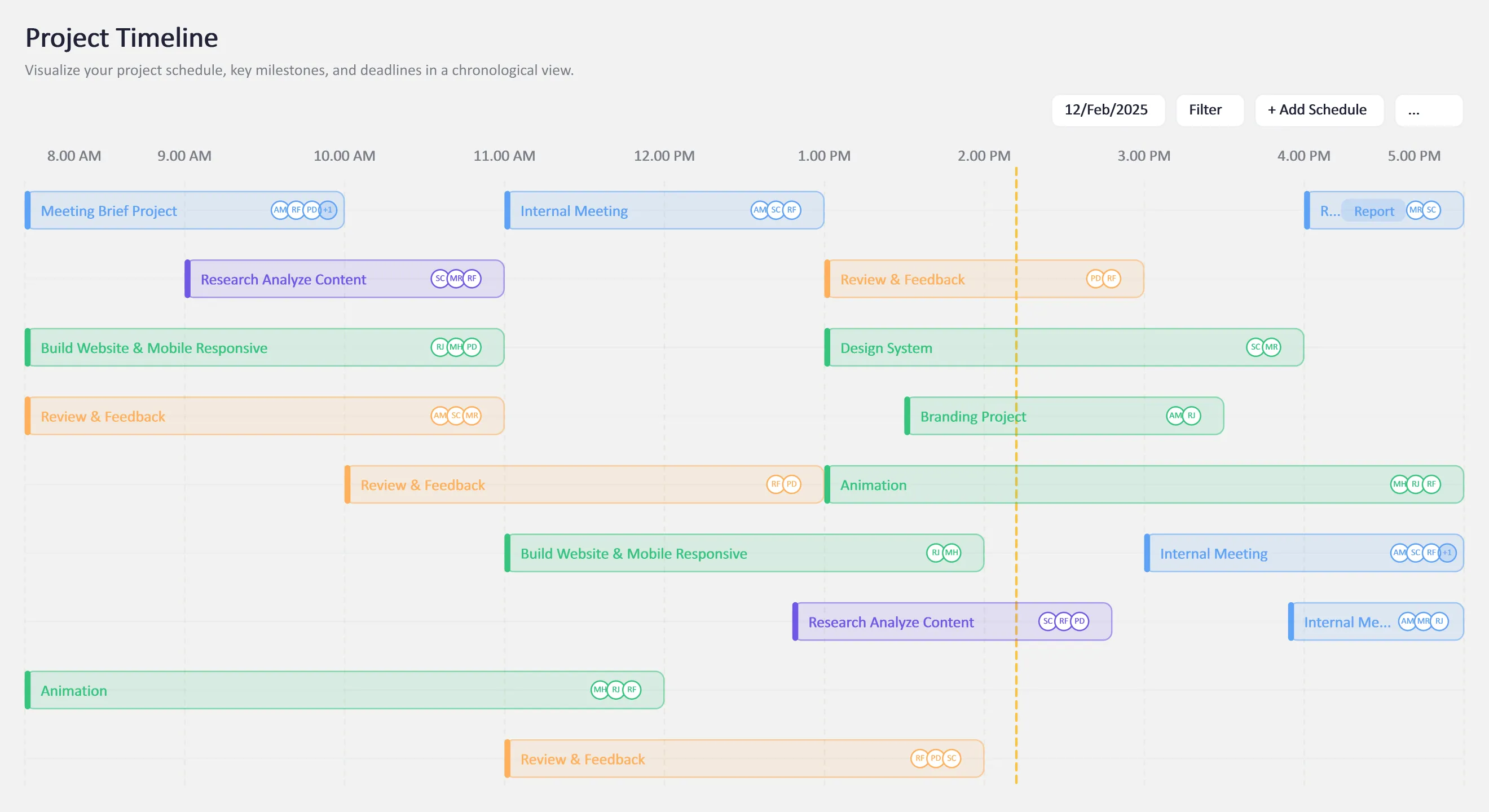The height and width of the screenshot is (812, 1489).
Task: Click the RF avatar on 11 AM Internal Meeting
Action: pos(792,210)
